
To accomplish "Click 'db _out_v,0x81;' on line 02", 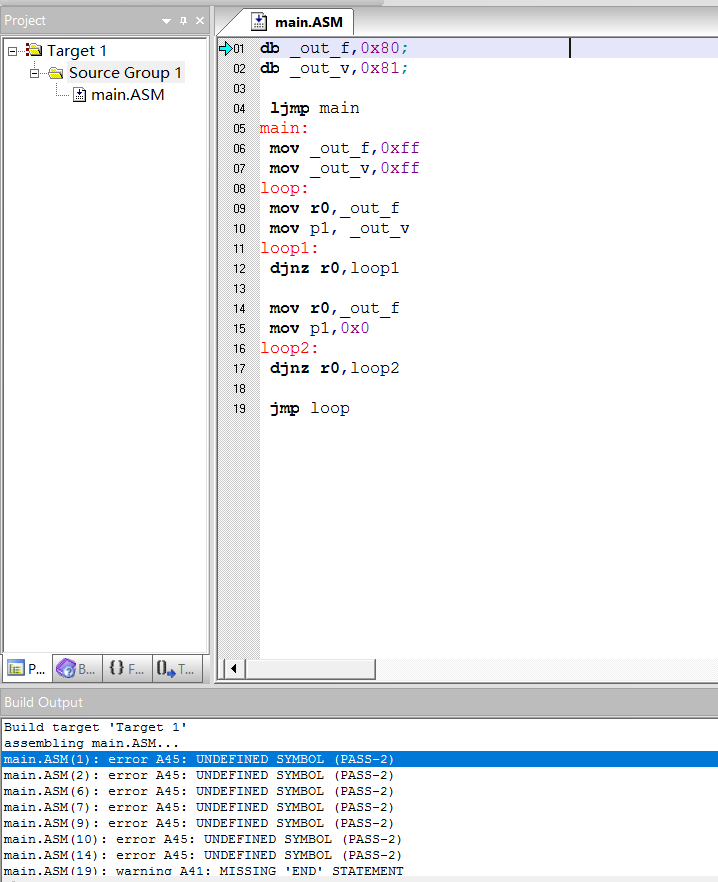I will (x=334, y=68).
